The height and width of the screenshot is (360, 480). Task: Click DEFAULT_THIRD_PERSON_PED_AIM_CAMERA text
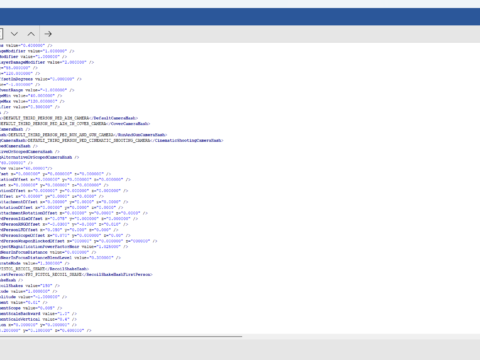(46, 118)
